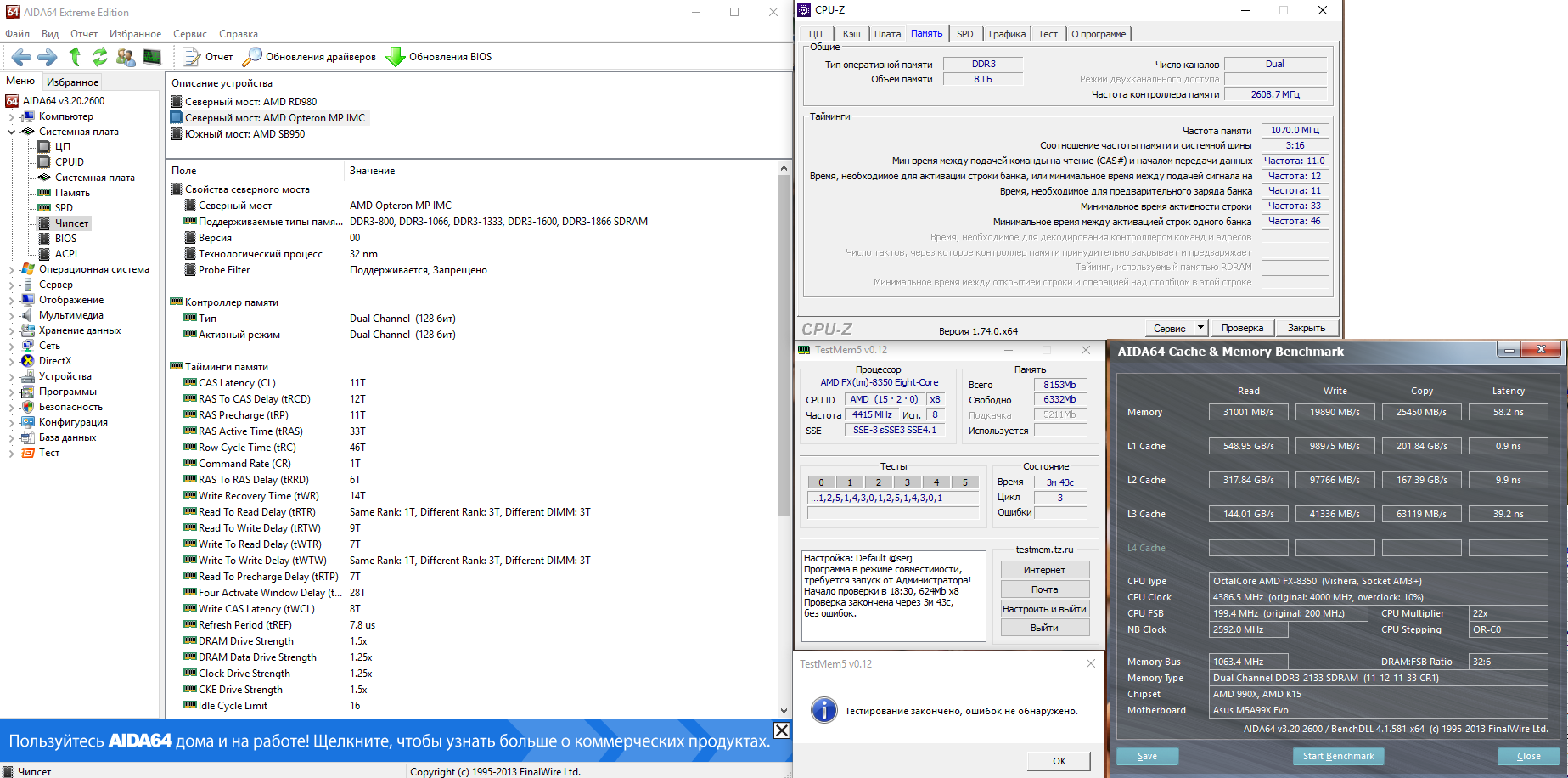Confirm the TestMem5 dialog with OK
The height and width of the screenshot is (778, 1568).
1059,761
